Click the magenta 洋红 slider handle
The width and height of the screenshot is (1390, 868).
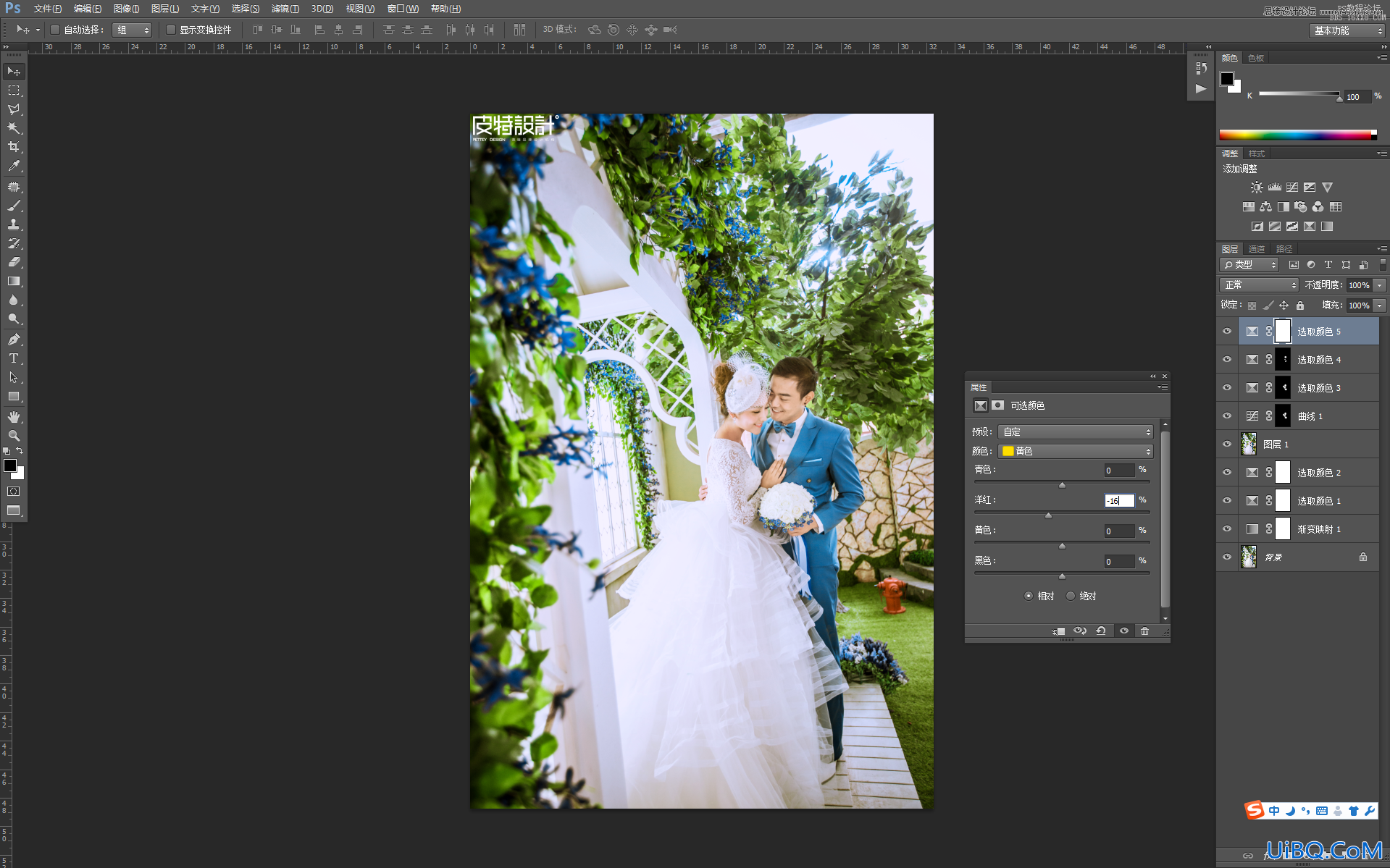click(x=1048, y=515)
